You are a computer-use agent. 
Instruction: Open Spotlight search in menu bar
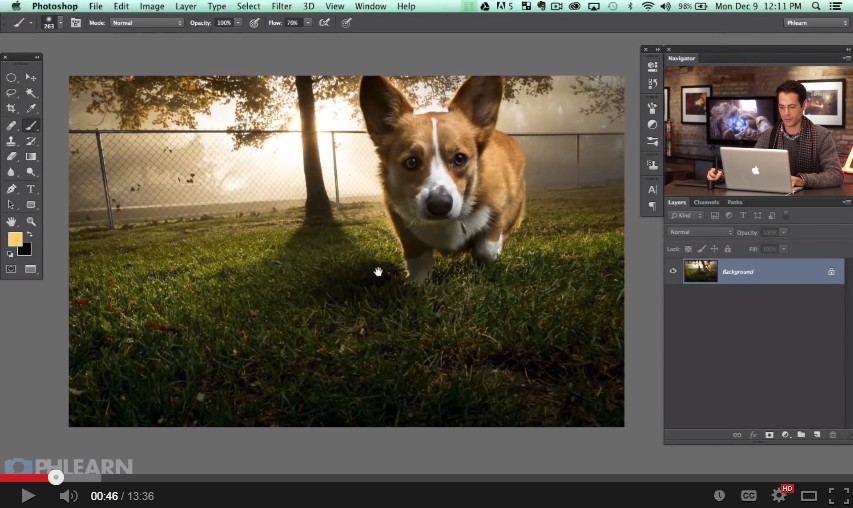coord(816,6)
